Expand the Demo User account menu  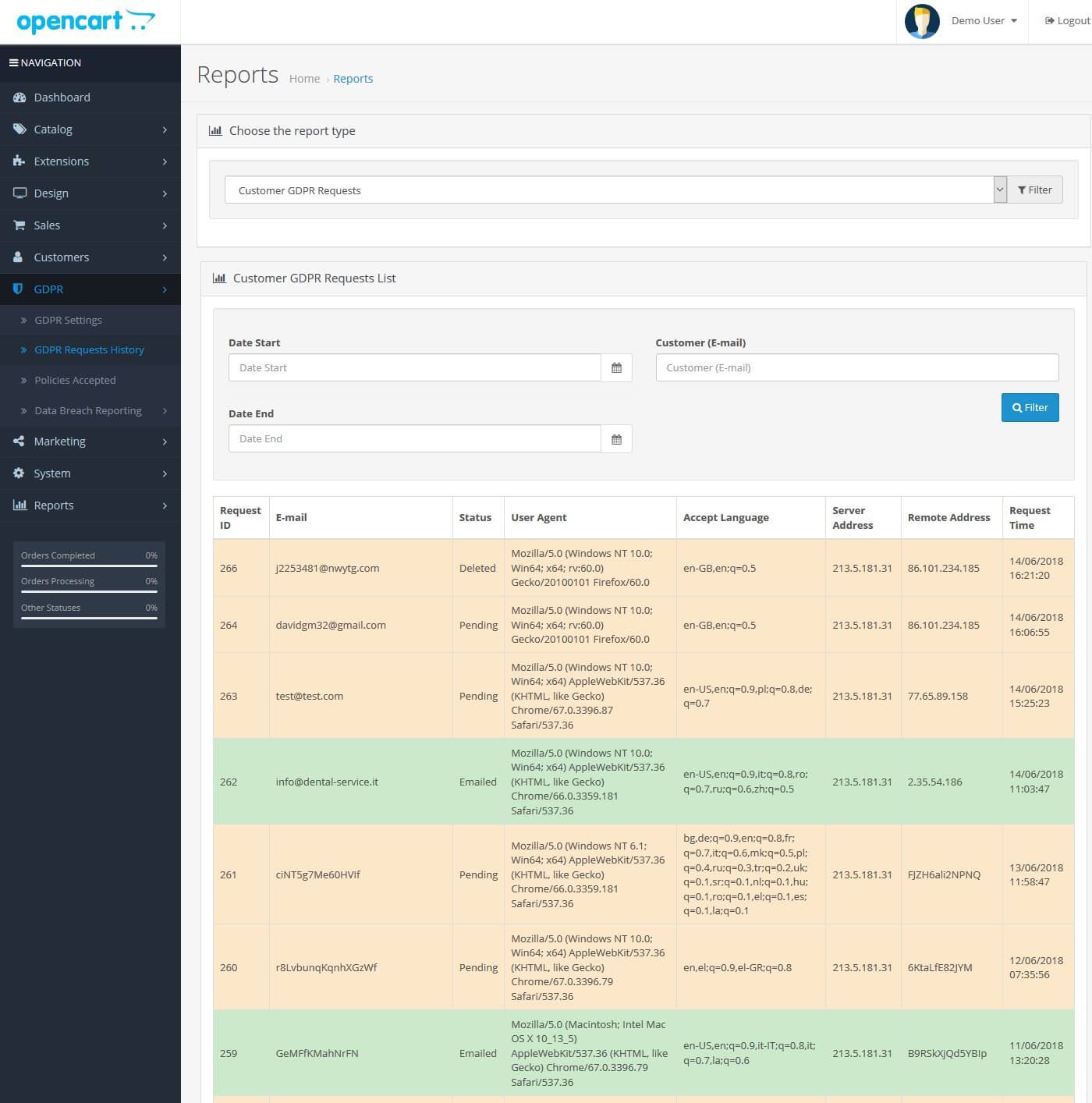[984, 21]
